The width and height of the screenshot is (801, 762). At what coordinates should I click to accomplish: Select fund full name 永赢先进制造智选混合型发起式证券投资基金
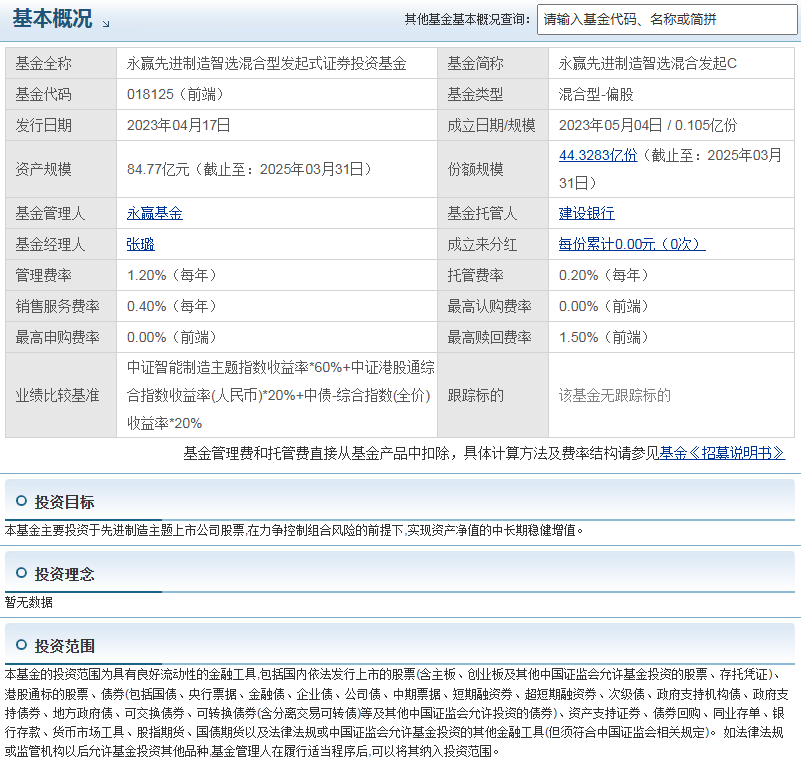tap(267, 63)
